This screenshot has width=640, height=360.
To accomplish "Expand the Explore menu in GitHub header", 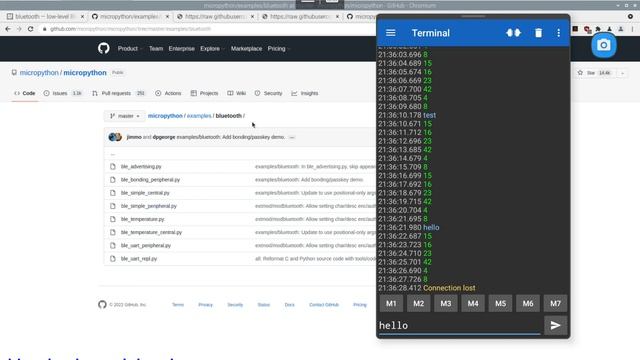I will point(211,49).
